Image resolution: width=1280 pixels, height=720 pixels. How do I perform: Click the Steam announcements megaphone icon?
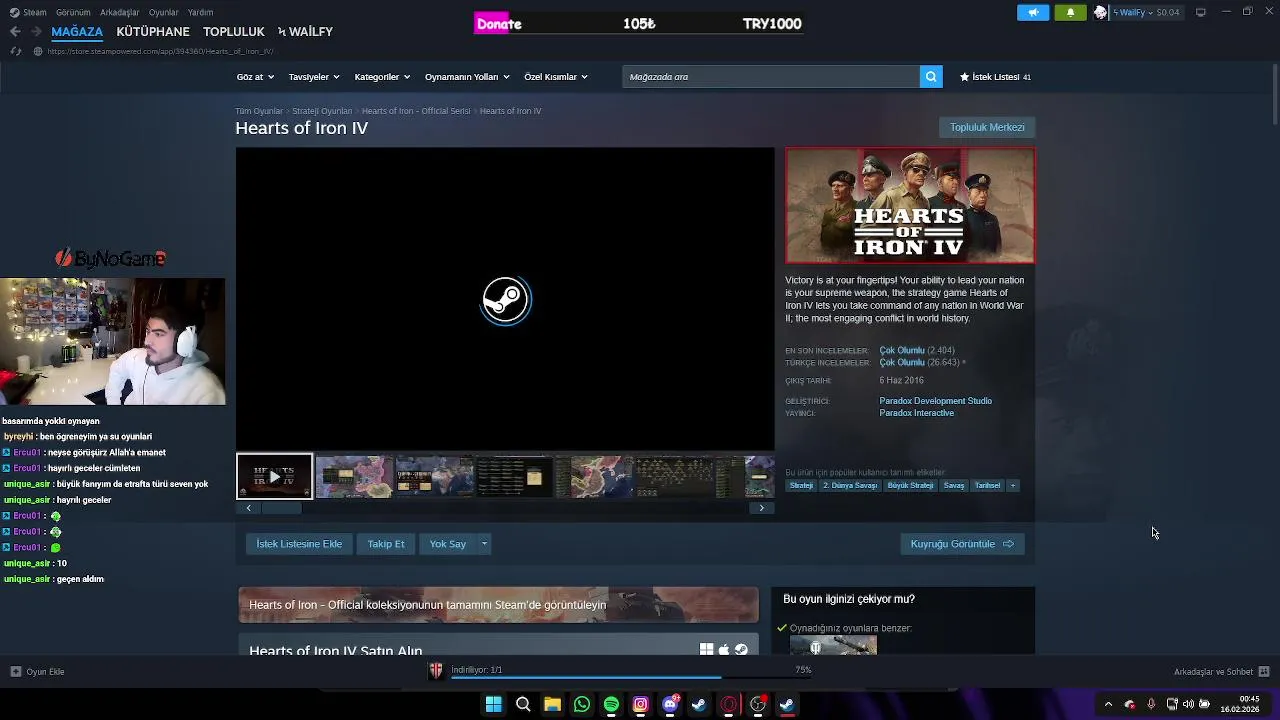[x=1033, y=12]
